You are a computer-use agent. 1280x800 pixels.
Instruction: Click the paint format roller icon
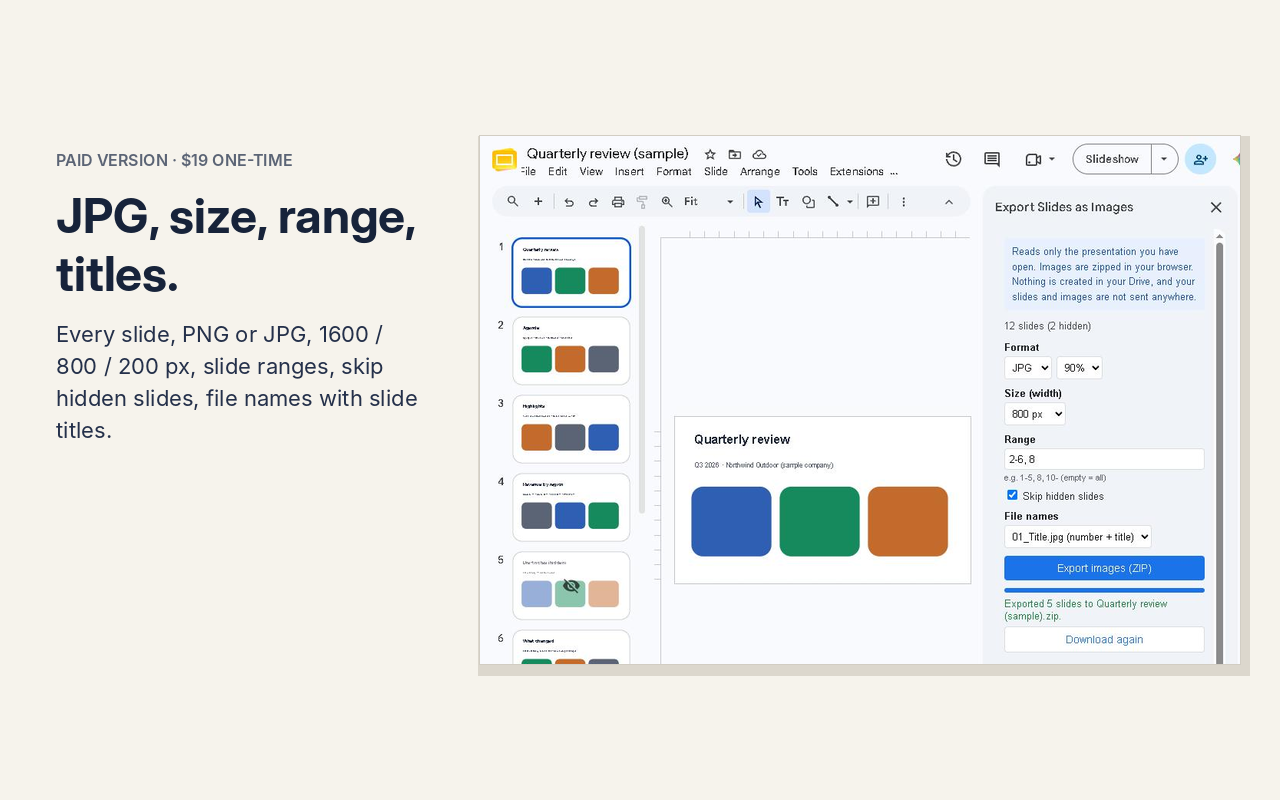[642, 202]
